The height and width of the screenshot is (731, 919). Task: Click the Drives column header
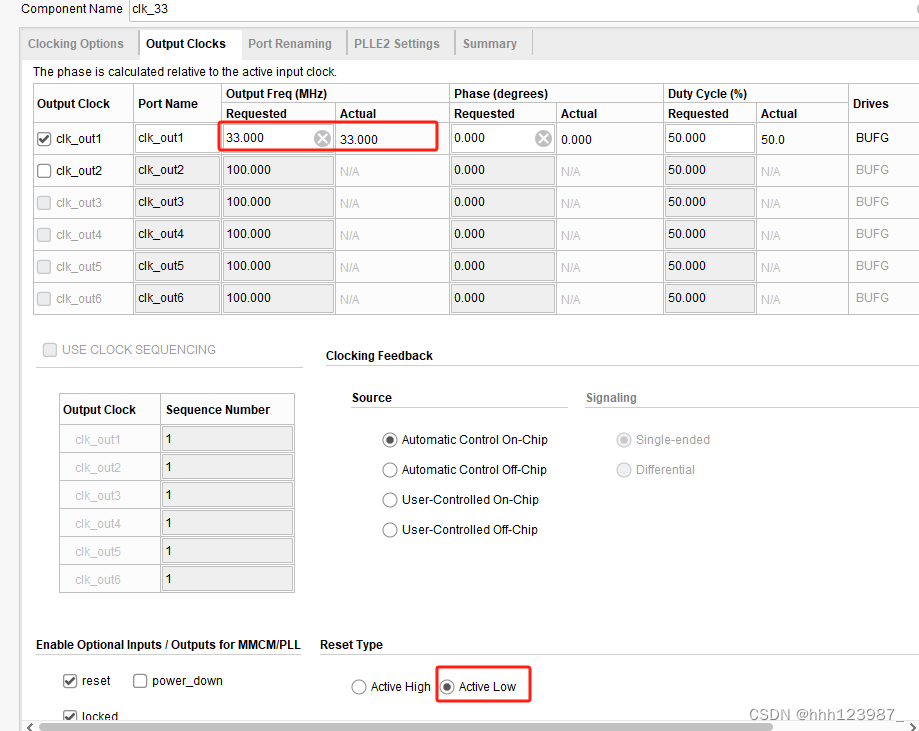pyautogui.click(x=870, y=104)
